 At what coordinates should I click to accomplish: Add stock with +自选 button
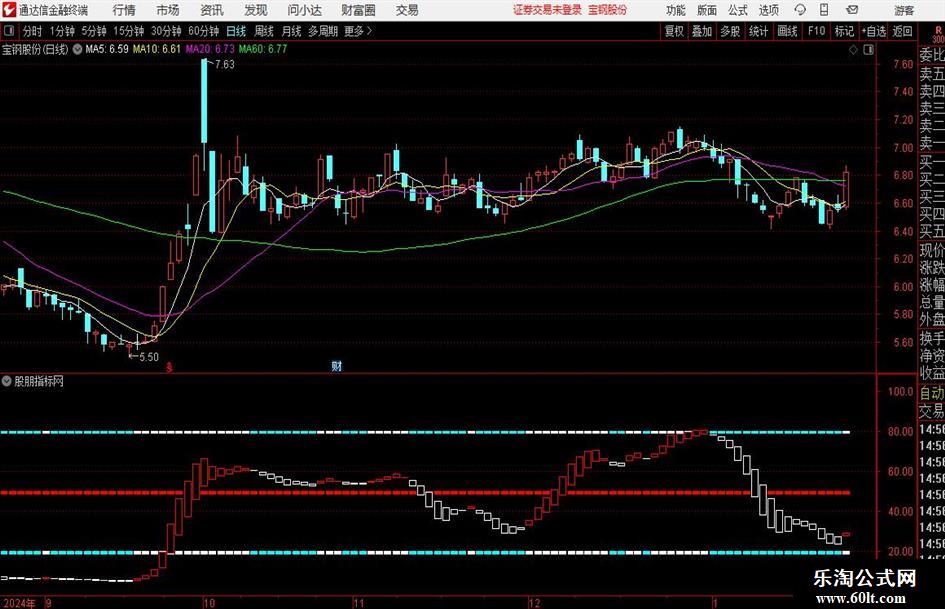tap(874, 31)
